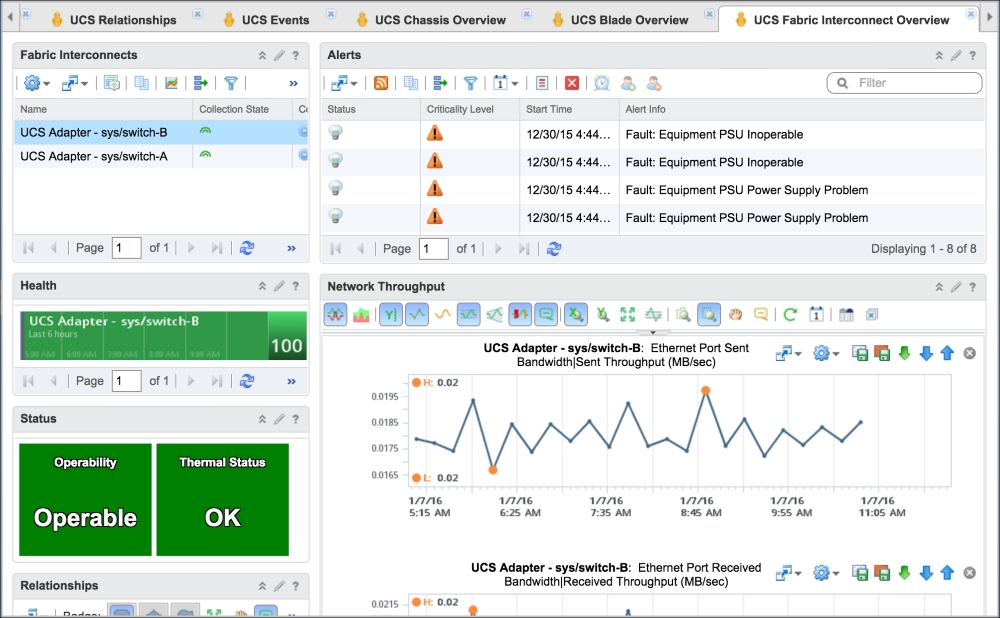Close the Ethernet Port Sent Bandwidth chart
Screen dimensions: 1000x618
969,353
